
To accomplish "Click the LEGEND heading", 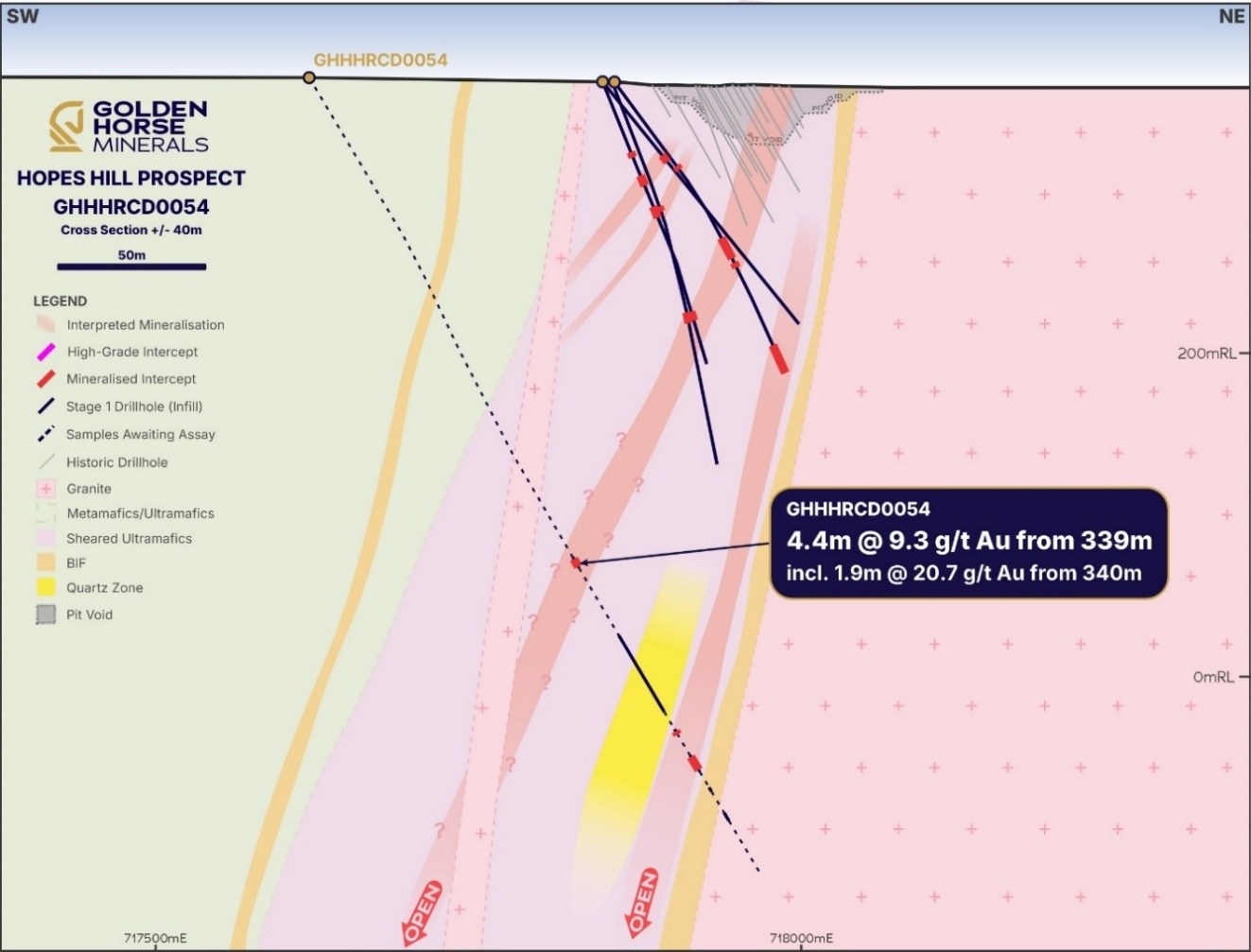I will coord(61,301).
